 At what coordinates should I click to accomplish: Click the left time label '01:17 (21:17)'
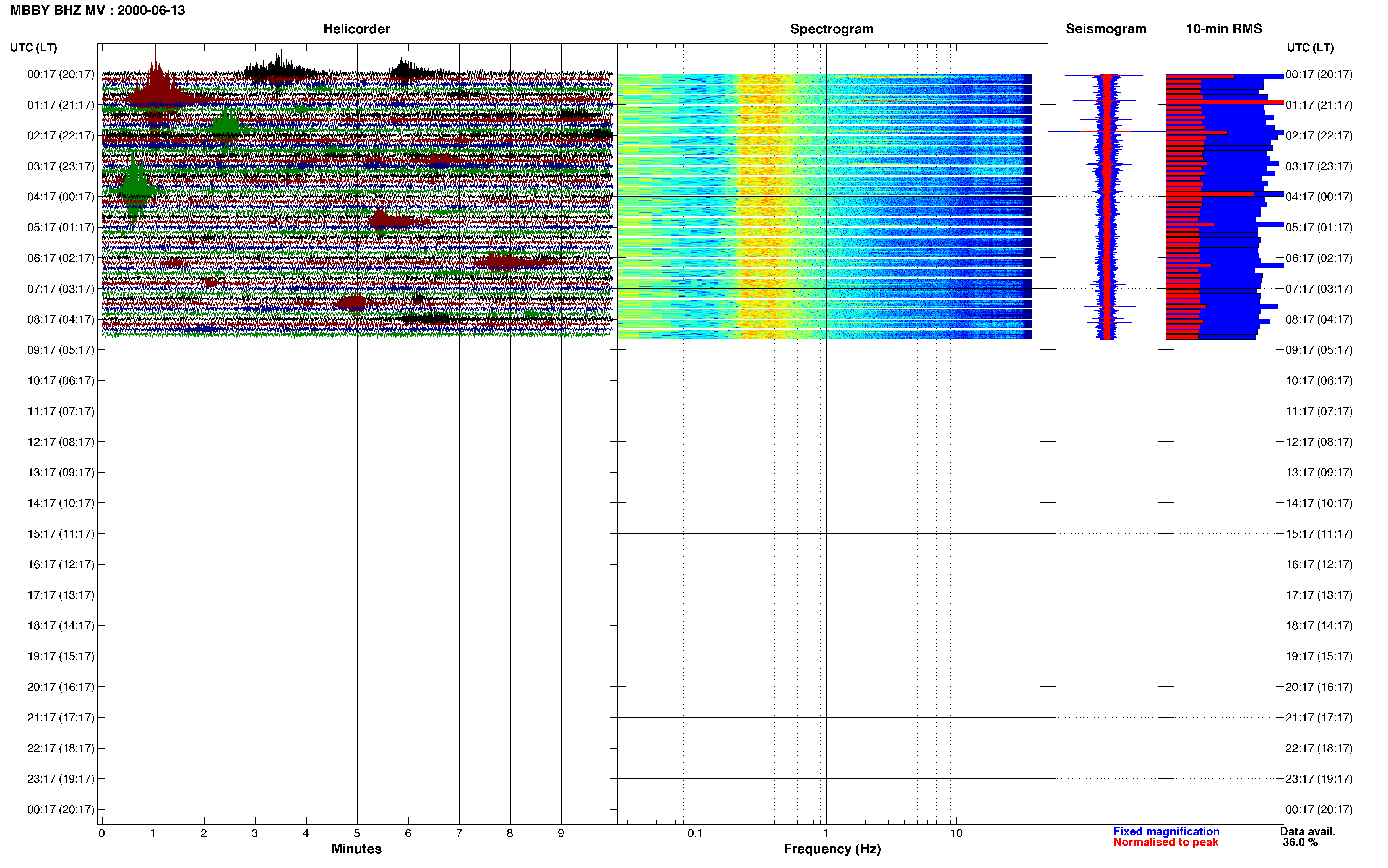pos(60,105)
